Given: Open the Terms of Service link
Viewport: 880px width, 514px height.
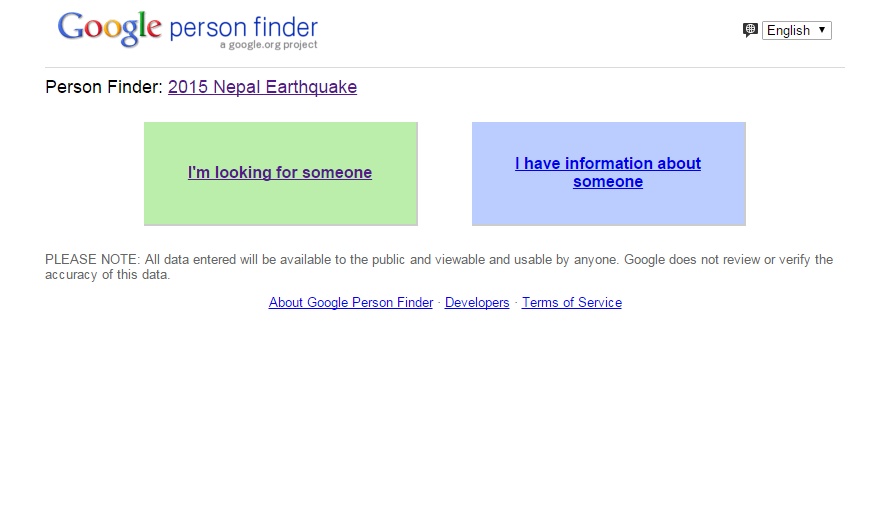Looking at the screenshot, I should 571,303.
